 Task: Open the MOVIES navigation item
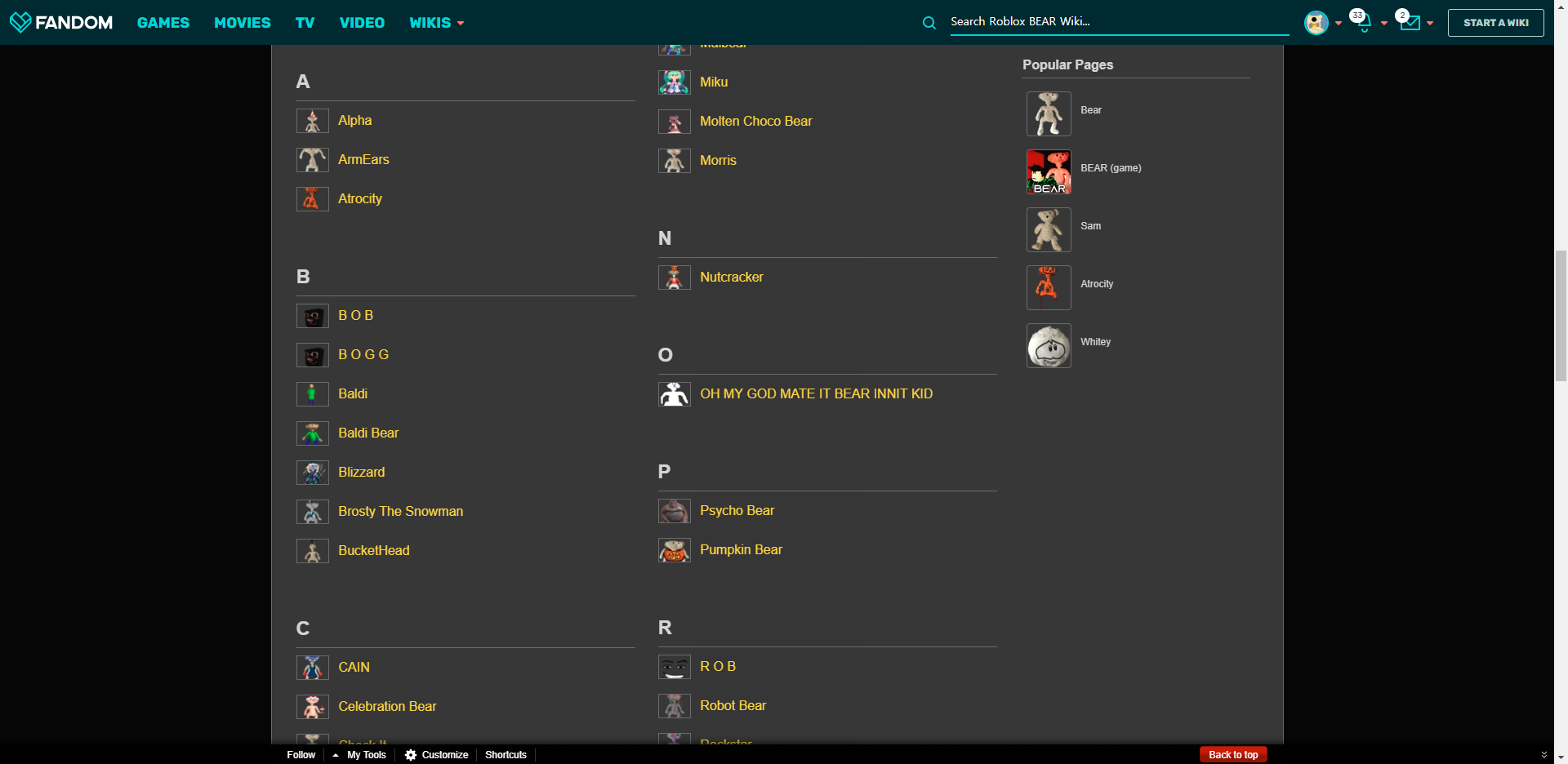(x=243, y=23)
